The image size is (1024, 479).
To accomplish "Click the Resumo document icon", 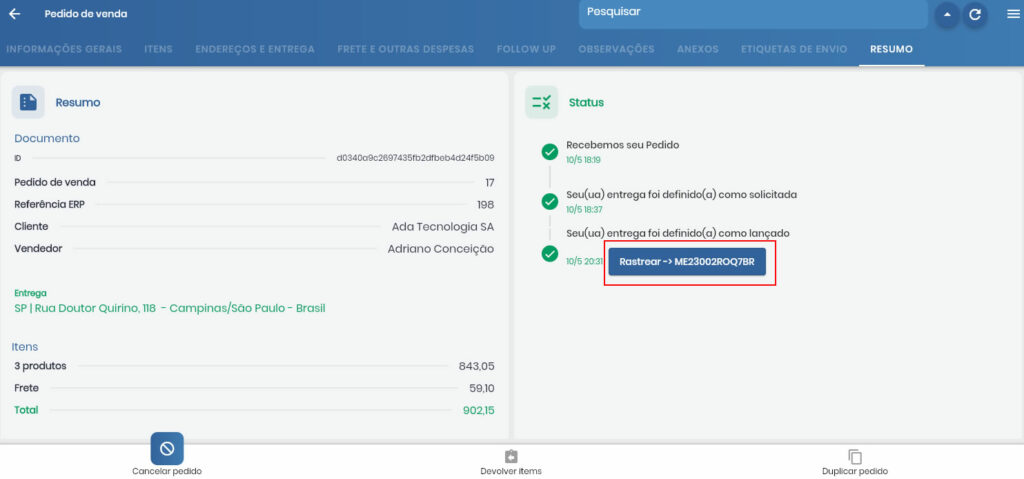I will [28, 102].
